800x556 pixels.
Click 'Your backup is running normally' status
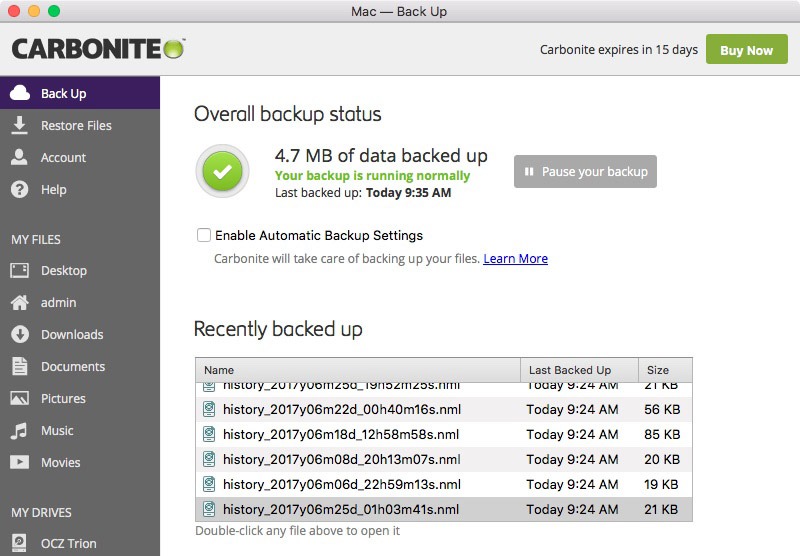(x=372, y=175)
